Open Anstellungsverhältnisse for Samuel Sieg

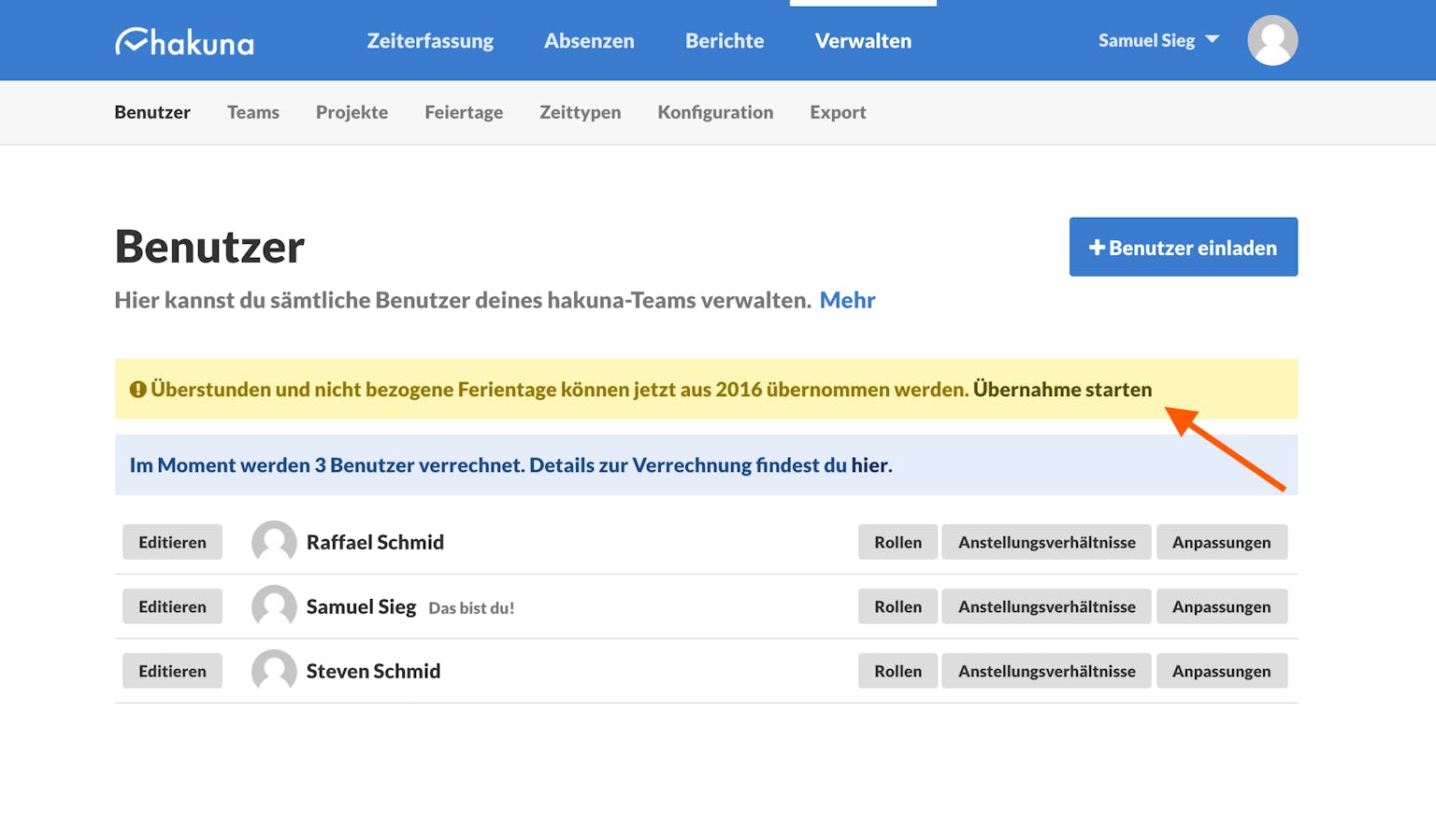coord(1047,606)
